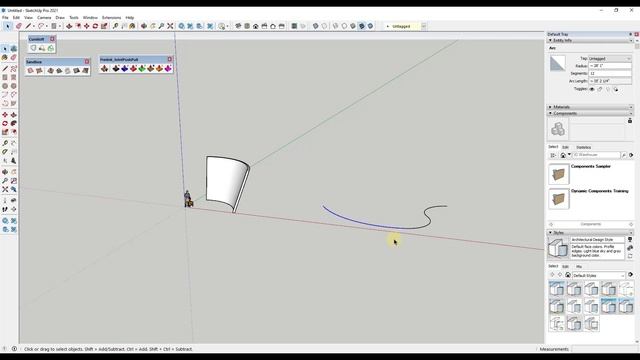Viewport: 640px width, 360px height.
Task: Click the magenta JointPushPull icon
Action: pos(168,69)
